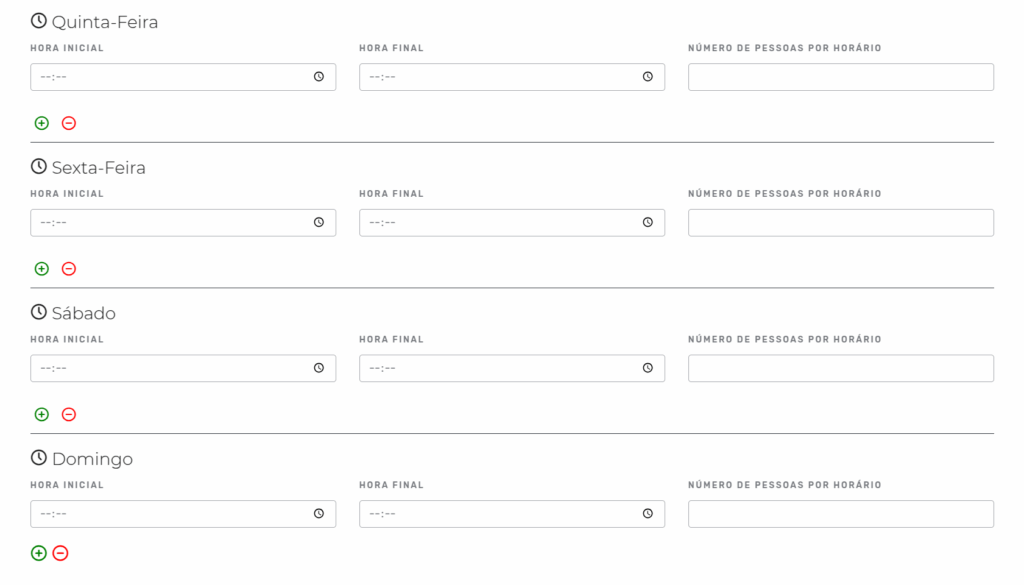Add a time slot for Sexta-Feira

(42, 268)
